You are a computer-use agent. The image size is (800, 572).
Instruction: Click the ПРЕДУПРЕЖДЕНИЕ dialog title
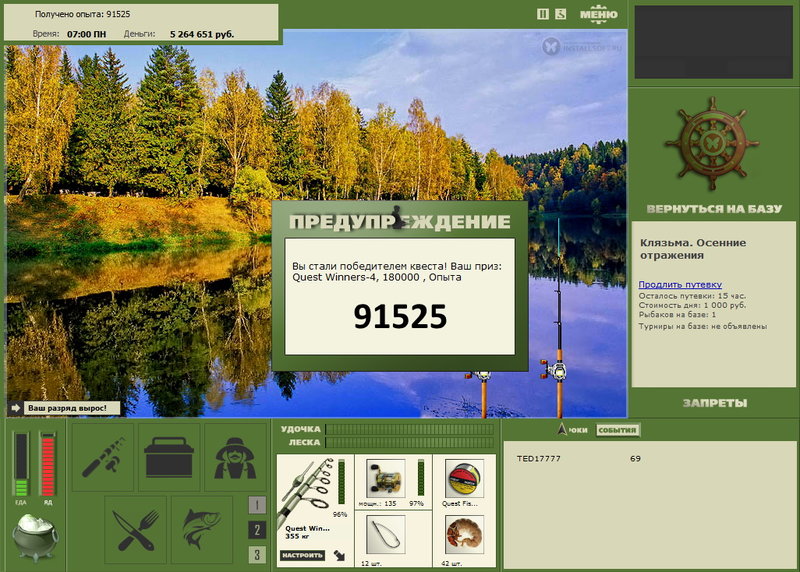[x=399, y=221]
